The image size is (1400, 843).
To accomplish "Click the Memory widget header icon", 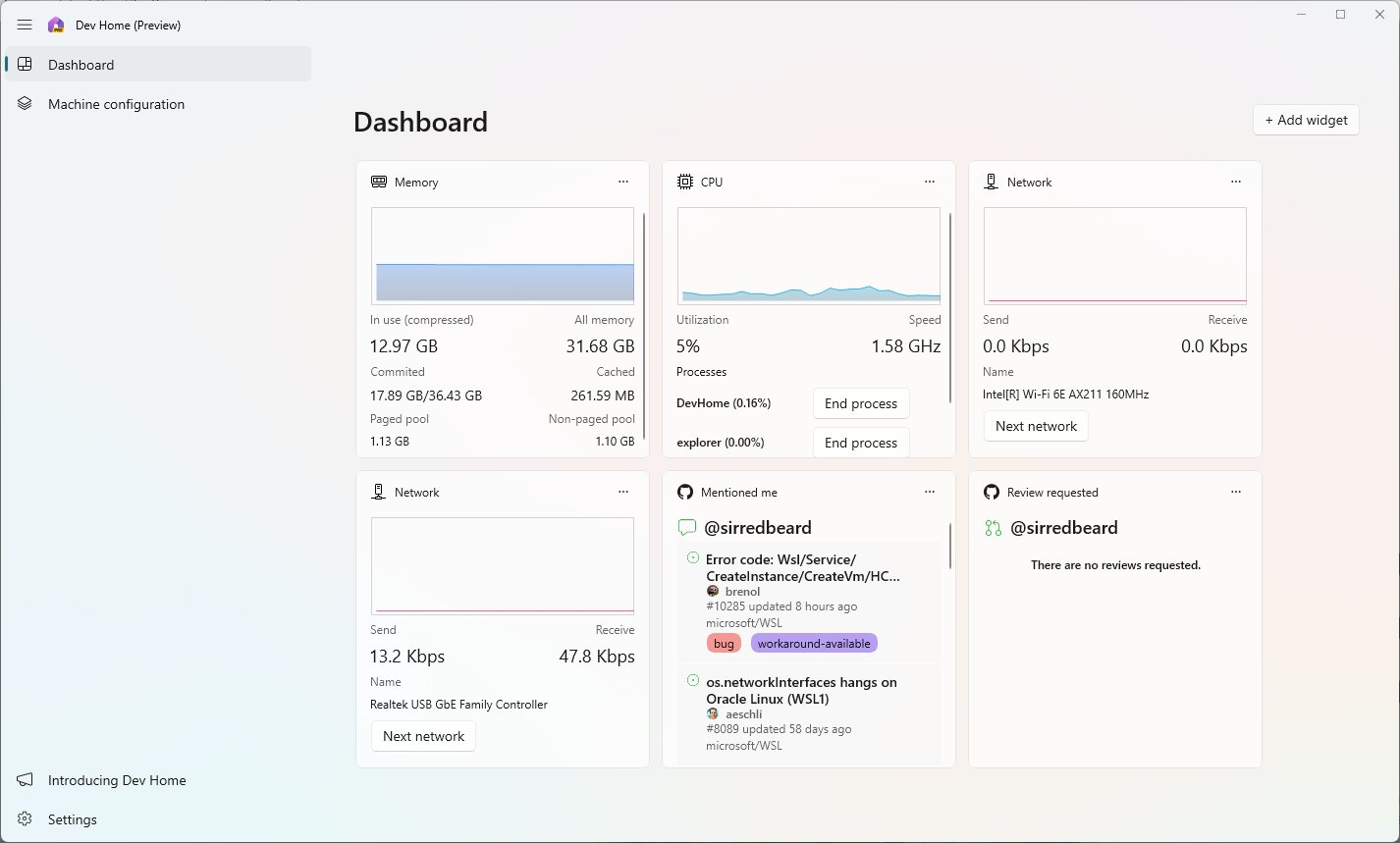I will click(378, 182).
